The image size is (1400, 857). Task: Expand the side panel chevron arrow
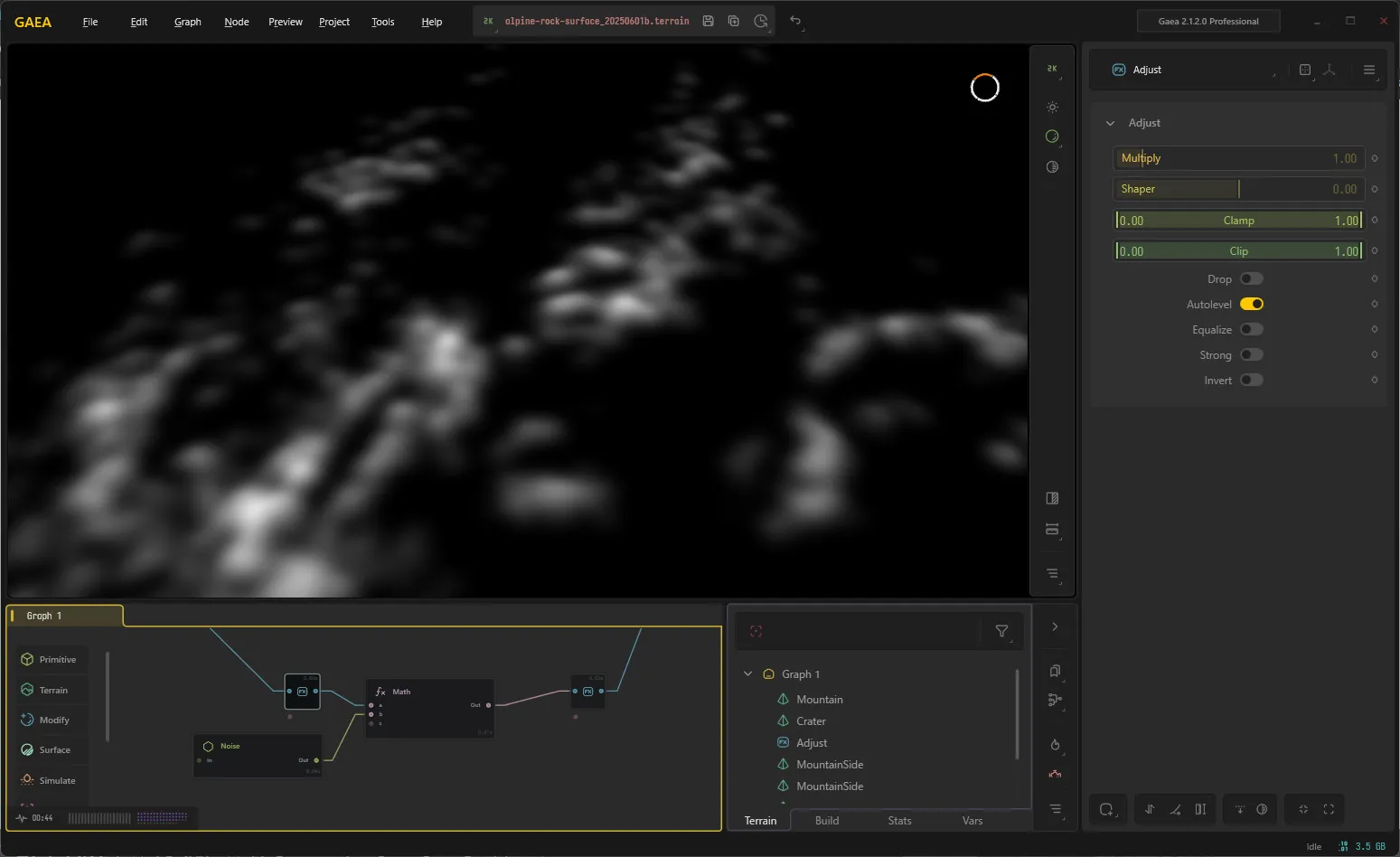[1055, 626]
